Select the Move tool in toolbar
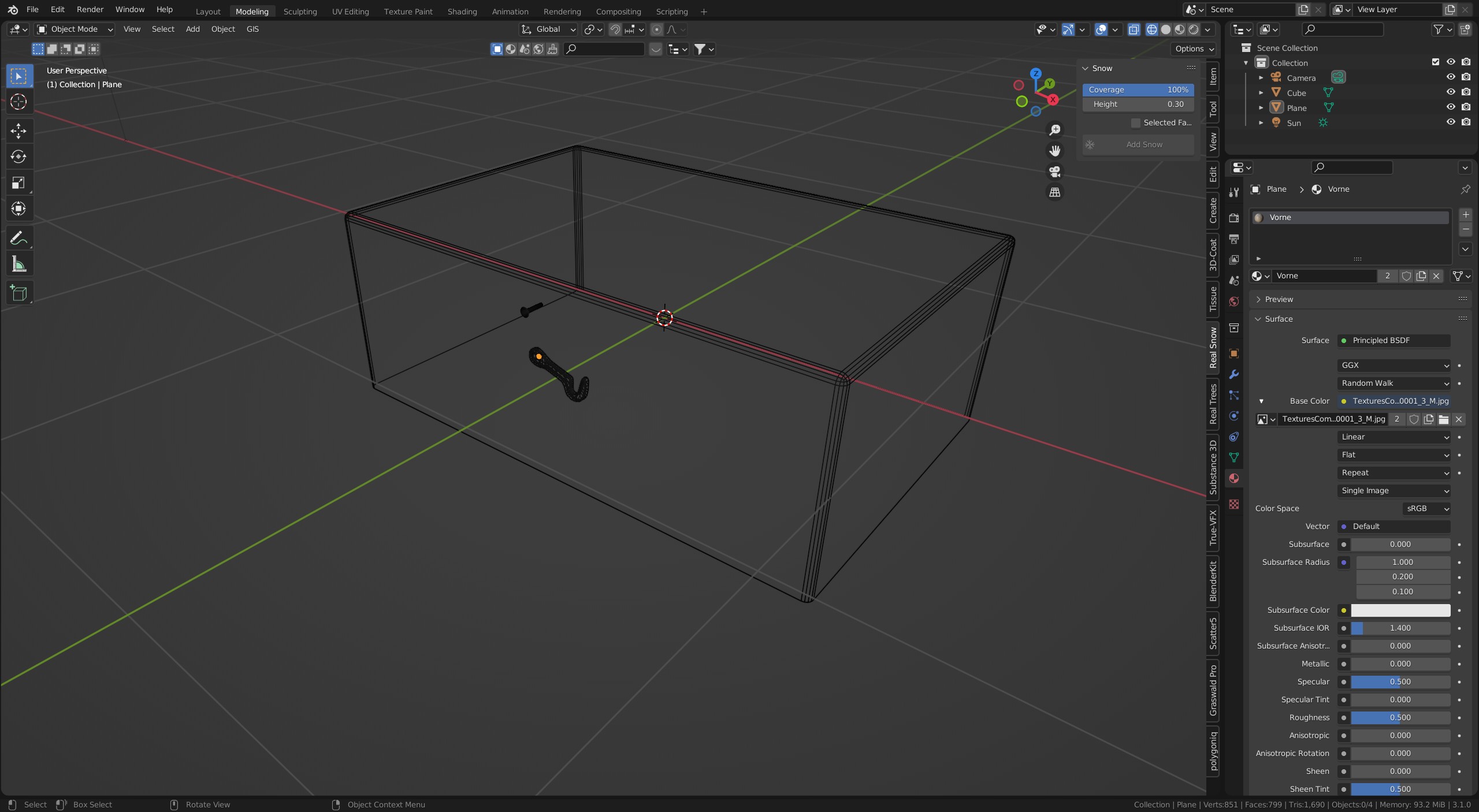1479x812 pixels. click(x=18, y=131)
